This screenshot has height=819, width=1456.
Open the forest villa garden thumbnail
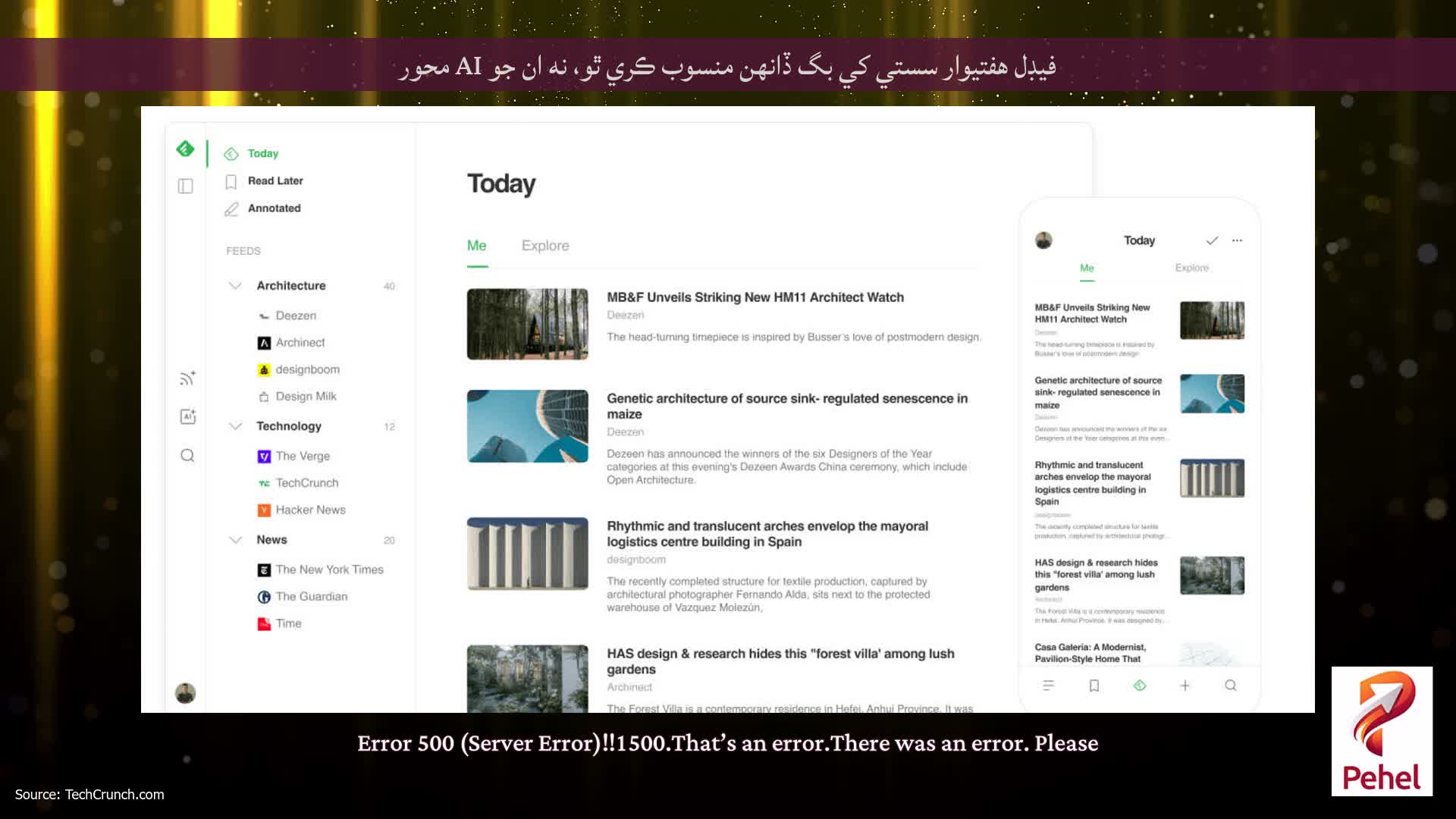[528, 679]
